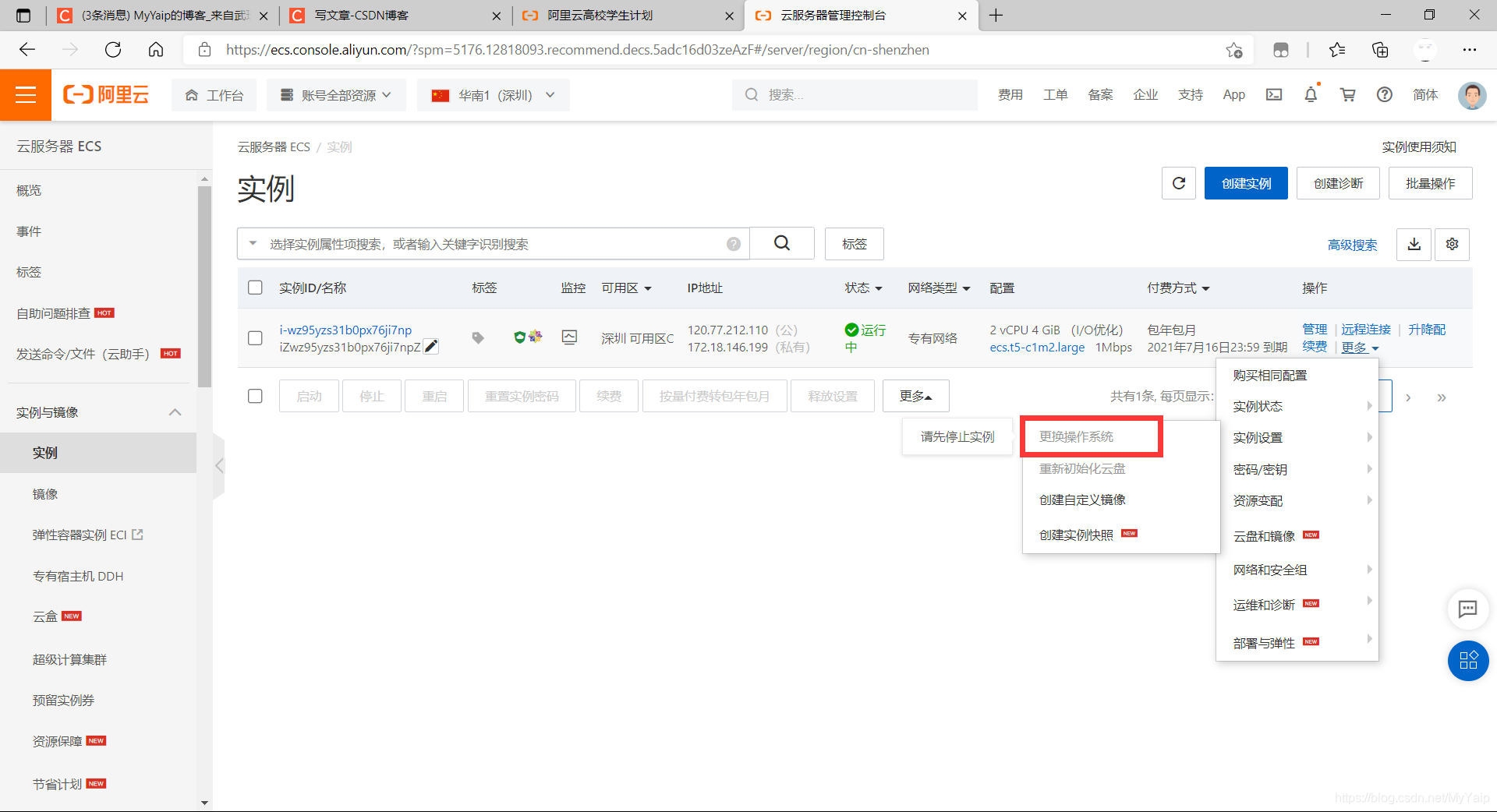
Task: Open the shopping cart icon
Action: (1347, 95)
